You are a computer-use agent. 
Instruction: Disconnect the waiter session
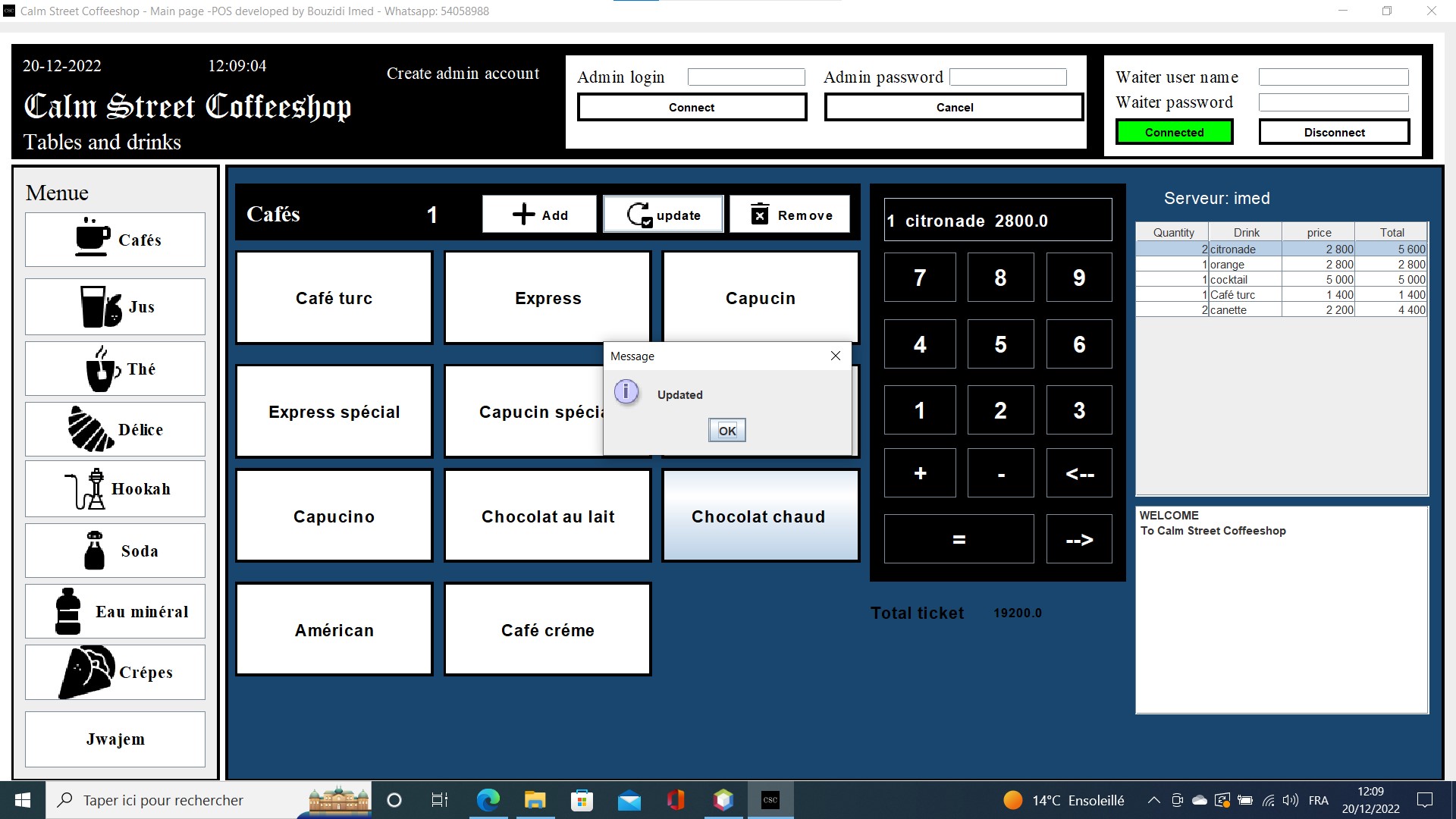[1334, 132]
